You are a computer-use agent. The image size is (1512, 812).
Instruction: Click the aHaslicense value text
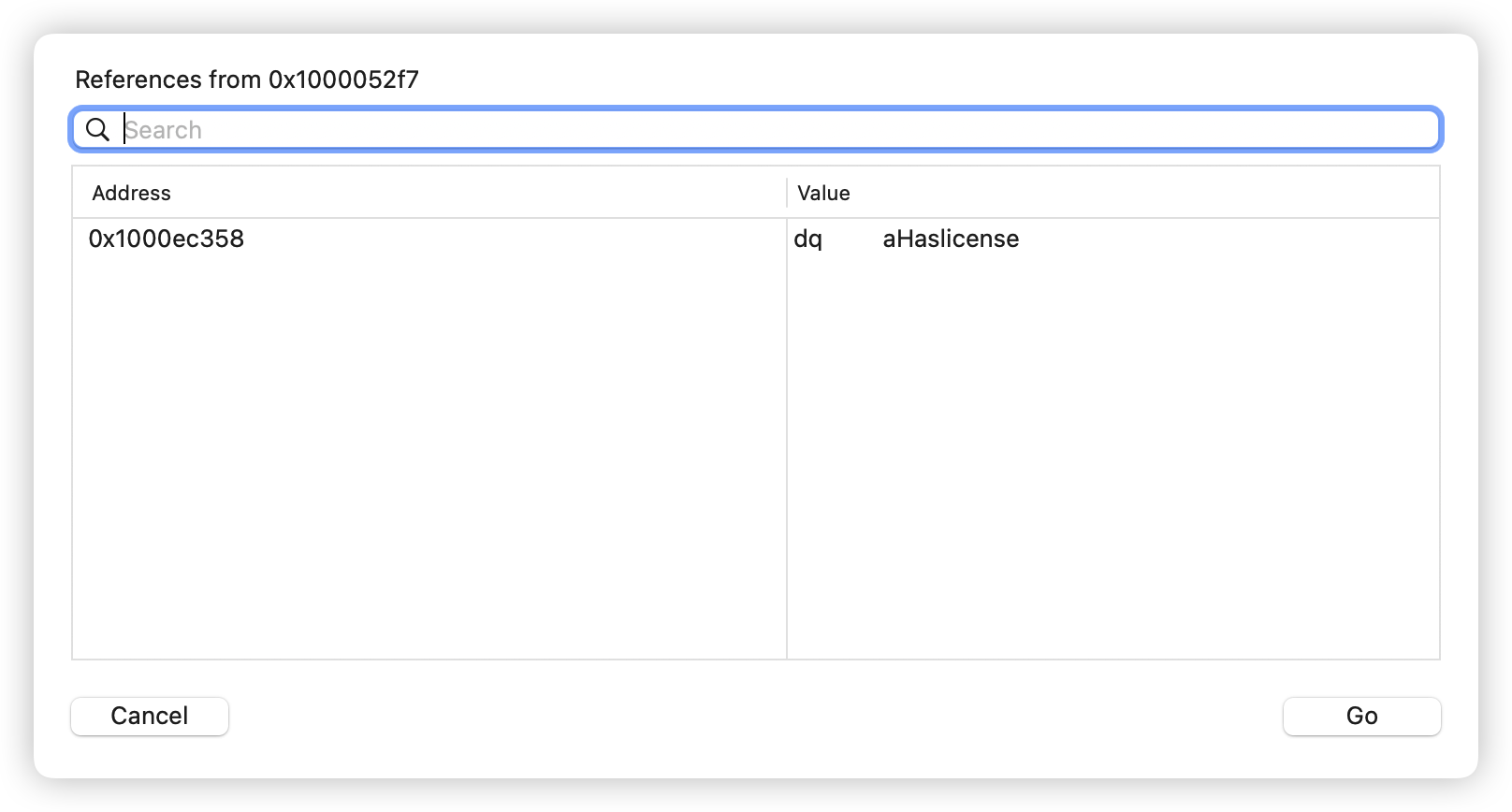click(x=951, y=239)
